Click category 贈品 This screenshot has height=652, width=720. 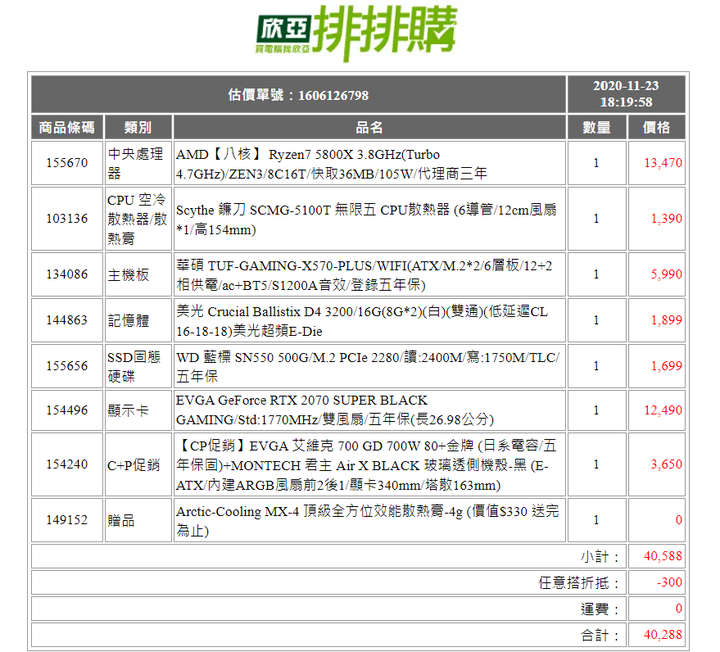[121, 520]
